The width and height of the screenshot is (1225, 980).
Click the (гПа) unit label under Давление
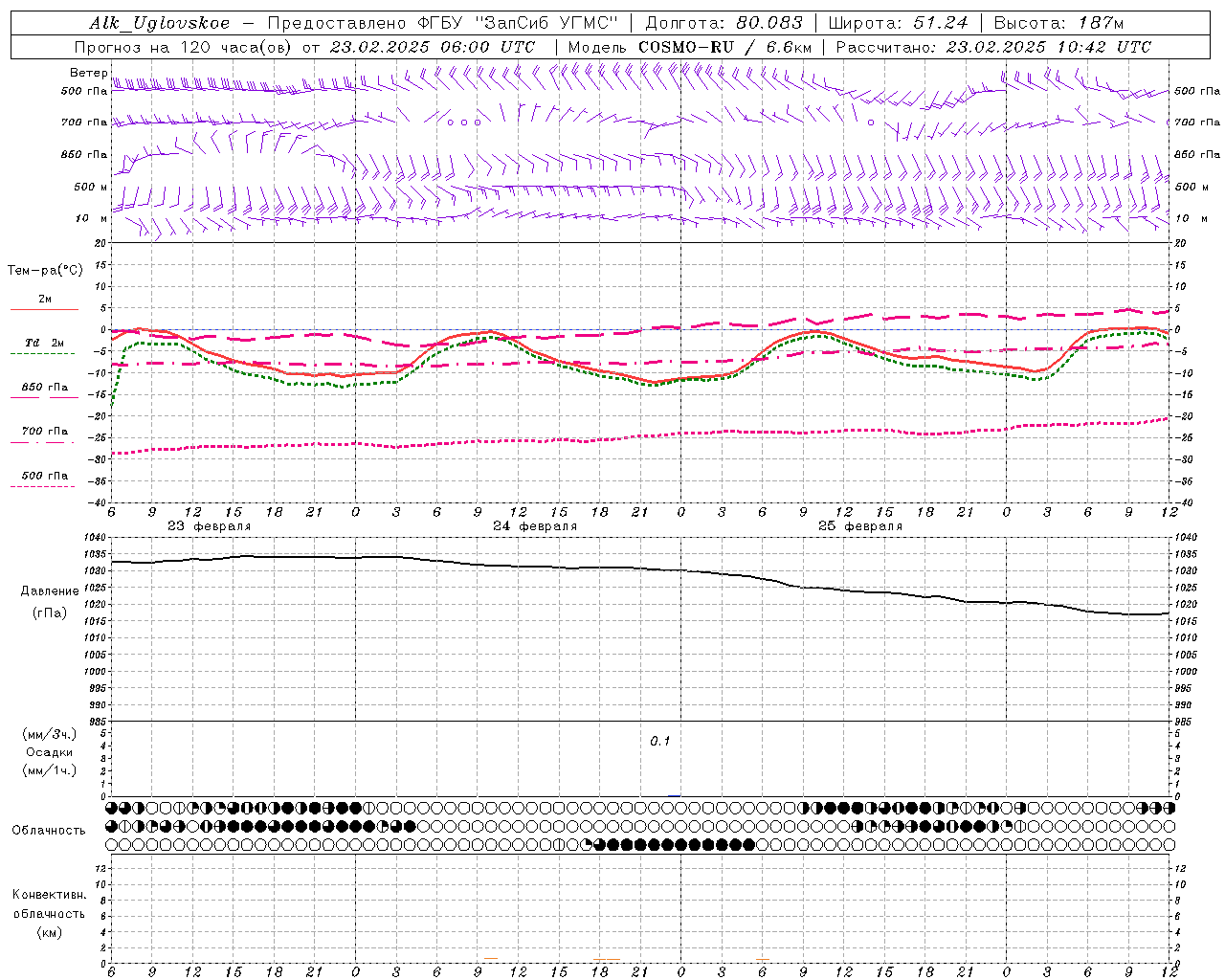click(50, 613)
